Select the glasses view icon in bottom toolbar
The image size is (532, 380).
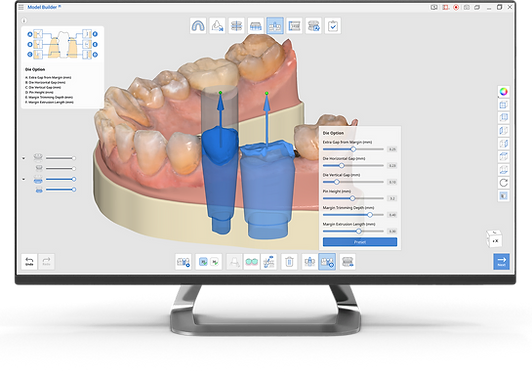click(251, 262)
